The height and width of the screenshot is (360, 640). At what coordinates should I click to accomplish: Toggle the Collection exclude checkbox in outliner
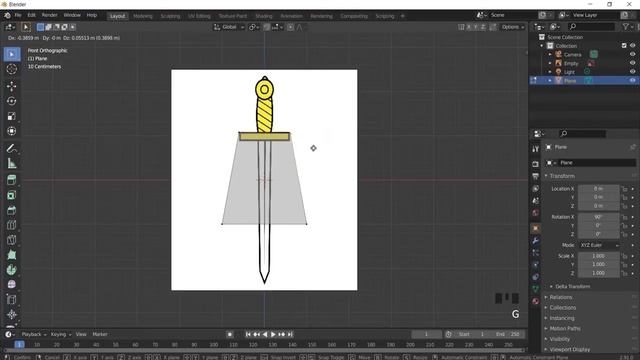[x=624, y=46]
